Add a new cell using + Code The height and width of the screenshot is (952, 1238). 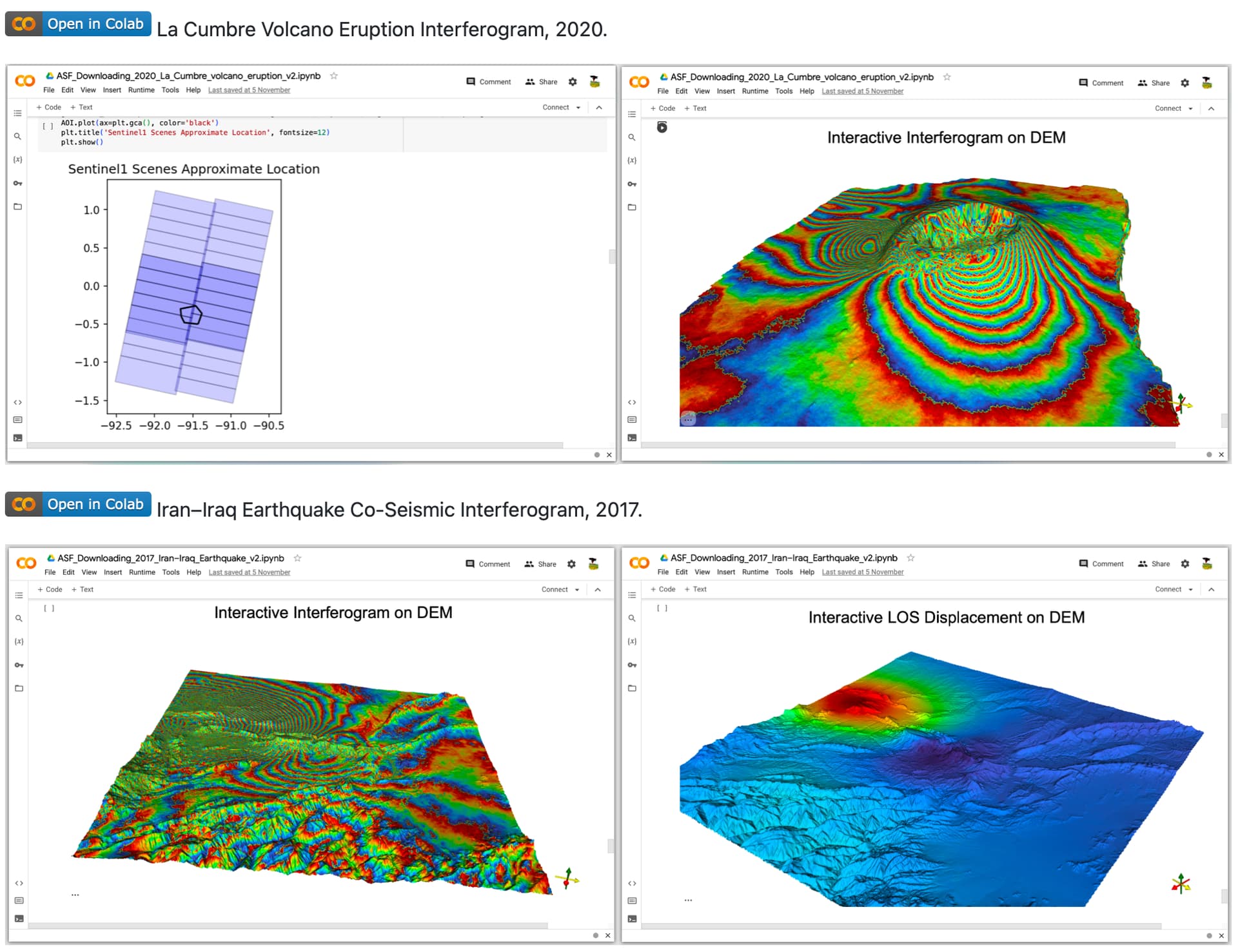pyautogui.click(x=48, y=107)
